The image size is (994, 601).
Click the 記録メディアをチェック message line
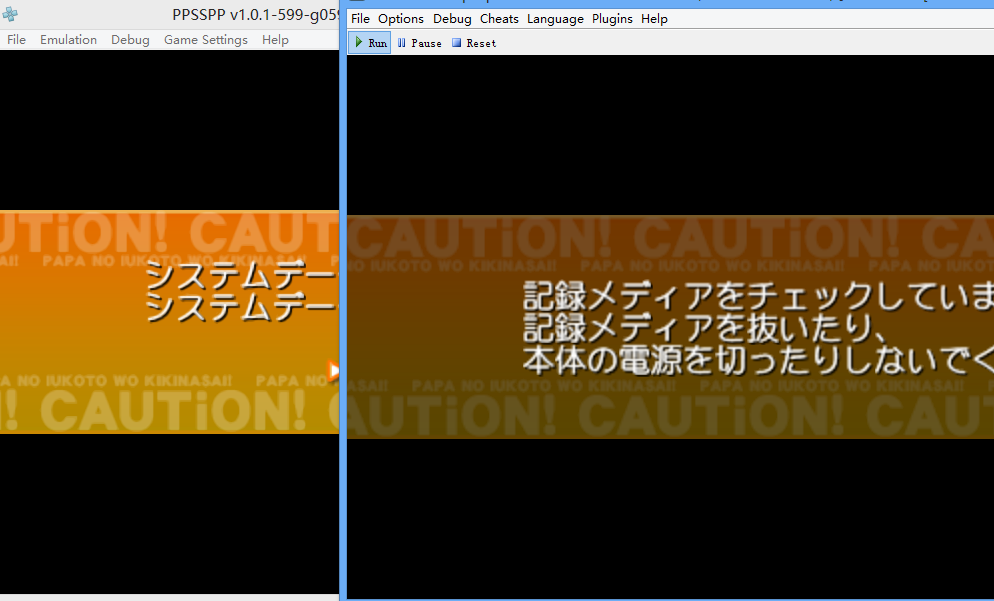coord(758,296)
